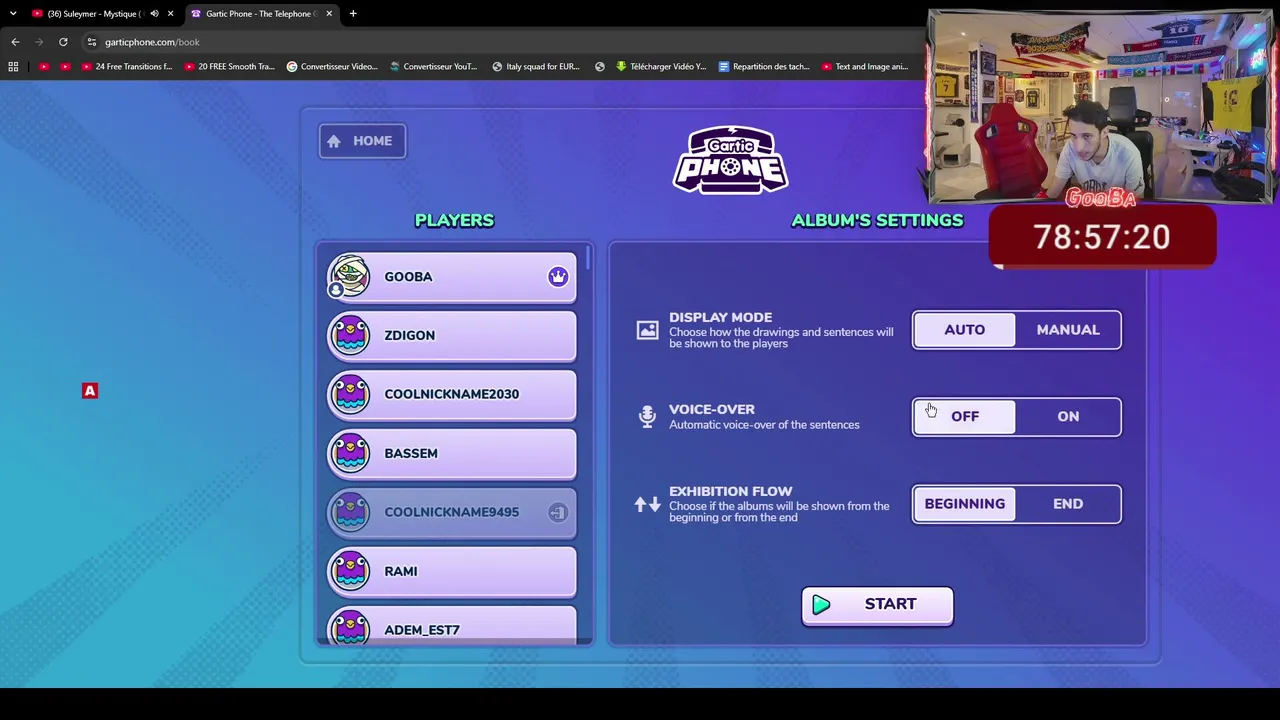The image size is (1280, 720).
Task: Open the '20 FREE Smooth Tra...' bookmark
Action: click(x=229, y=67)
